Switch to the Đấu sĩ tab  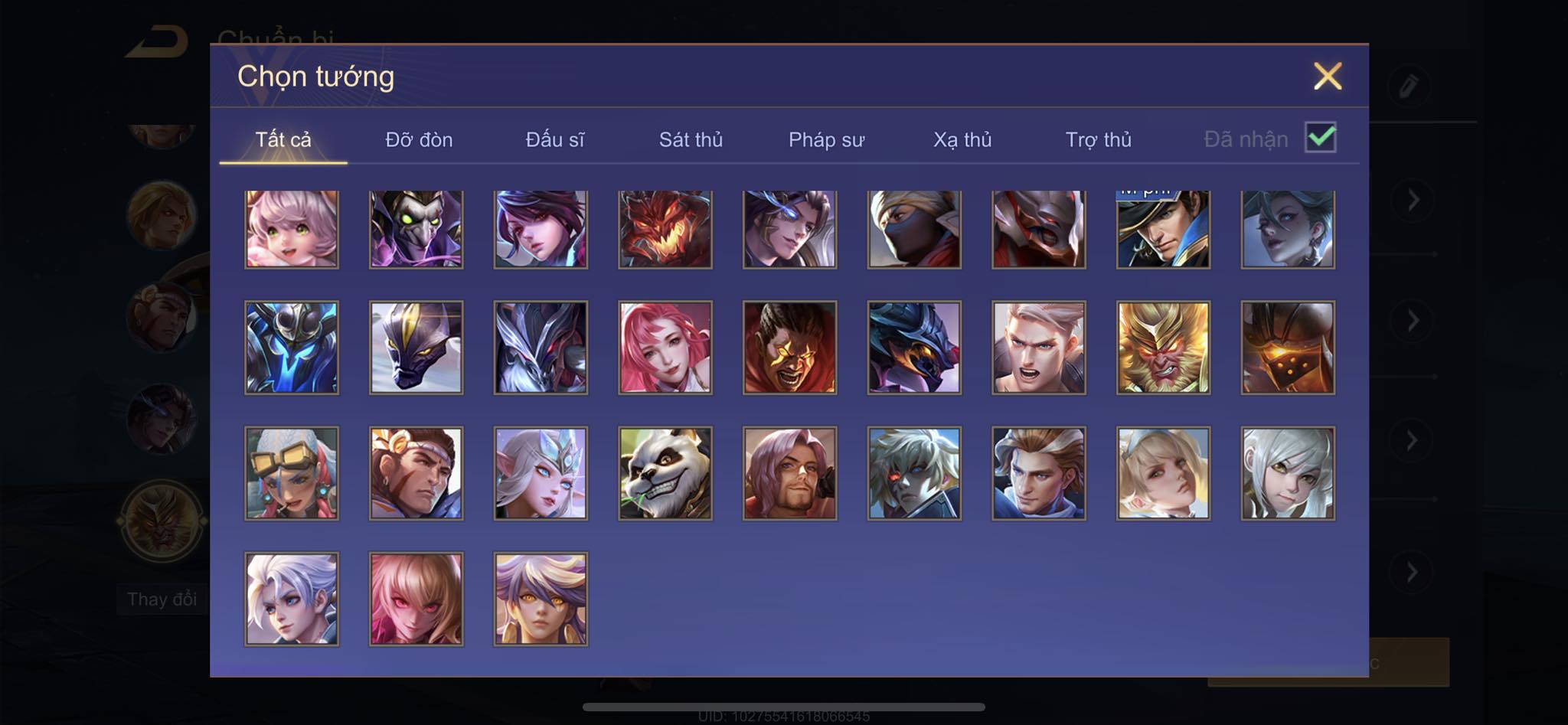554,140
